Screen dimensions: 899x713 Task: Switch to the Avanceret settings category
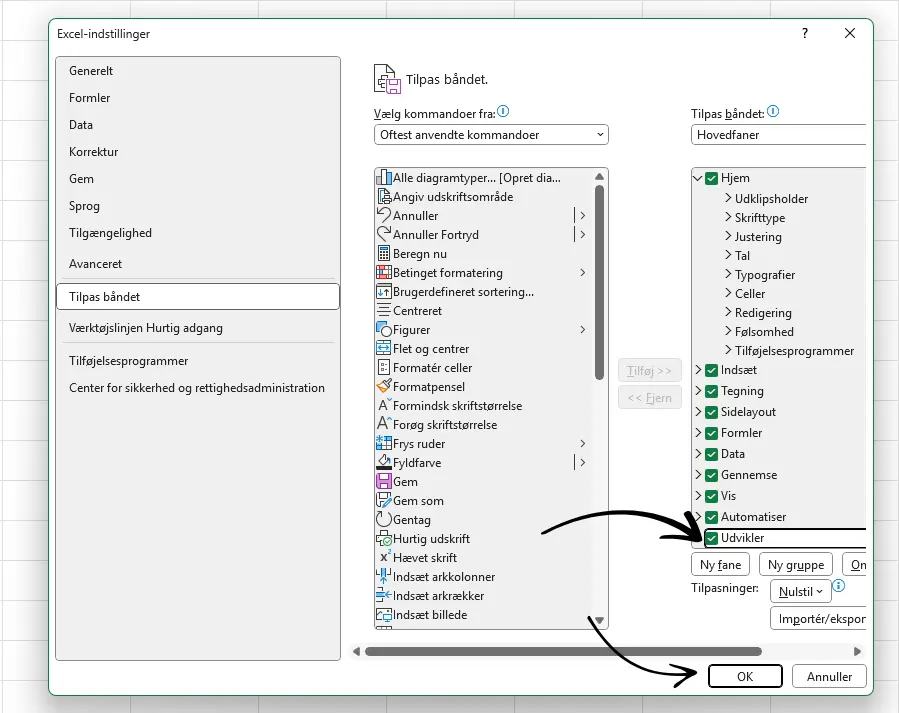[95, 264]
